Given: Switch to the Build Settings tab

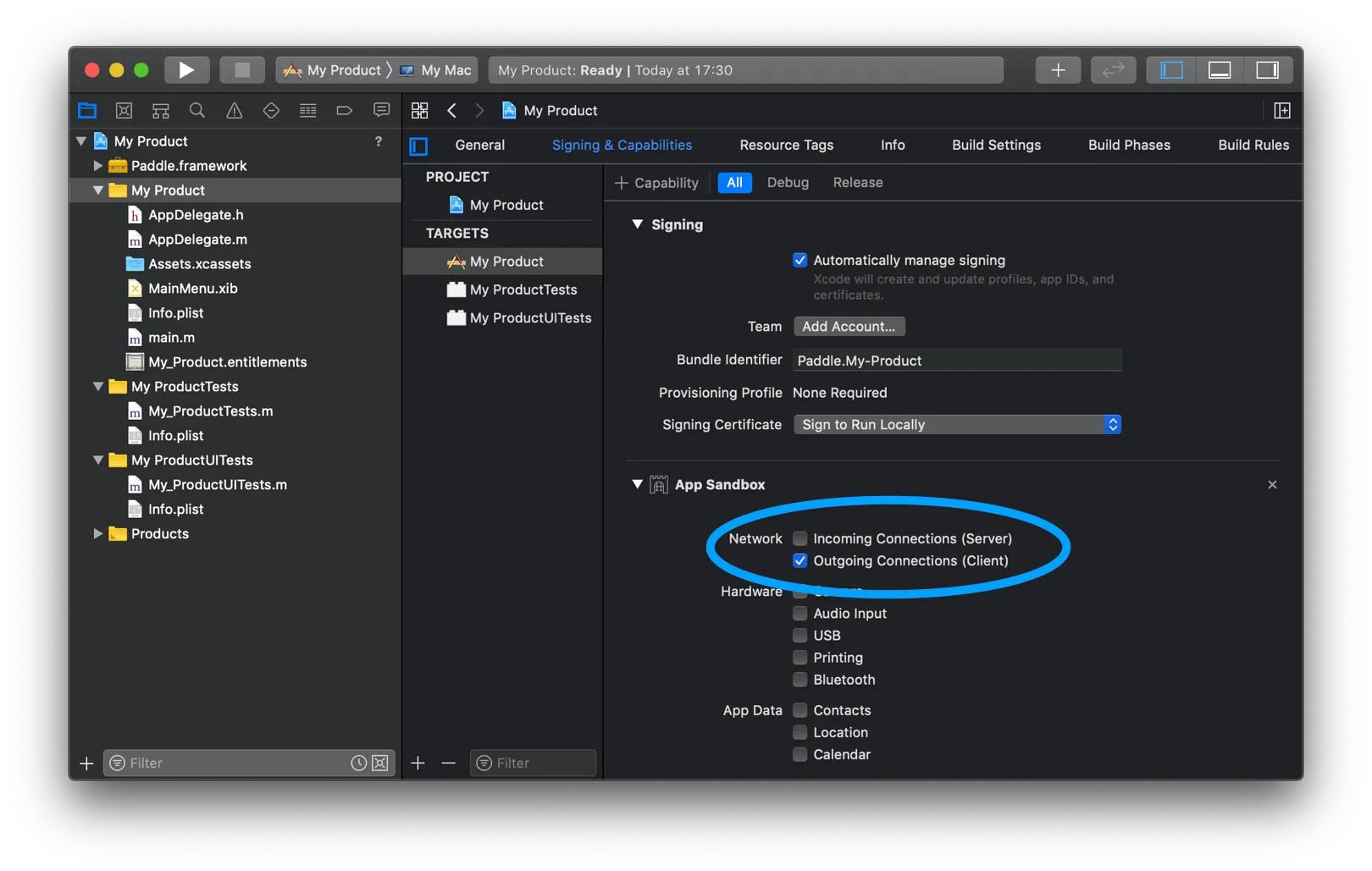Looking at the screenshot, I should [x=996, y=146].
